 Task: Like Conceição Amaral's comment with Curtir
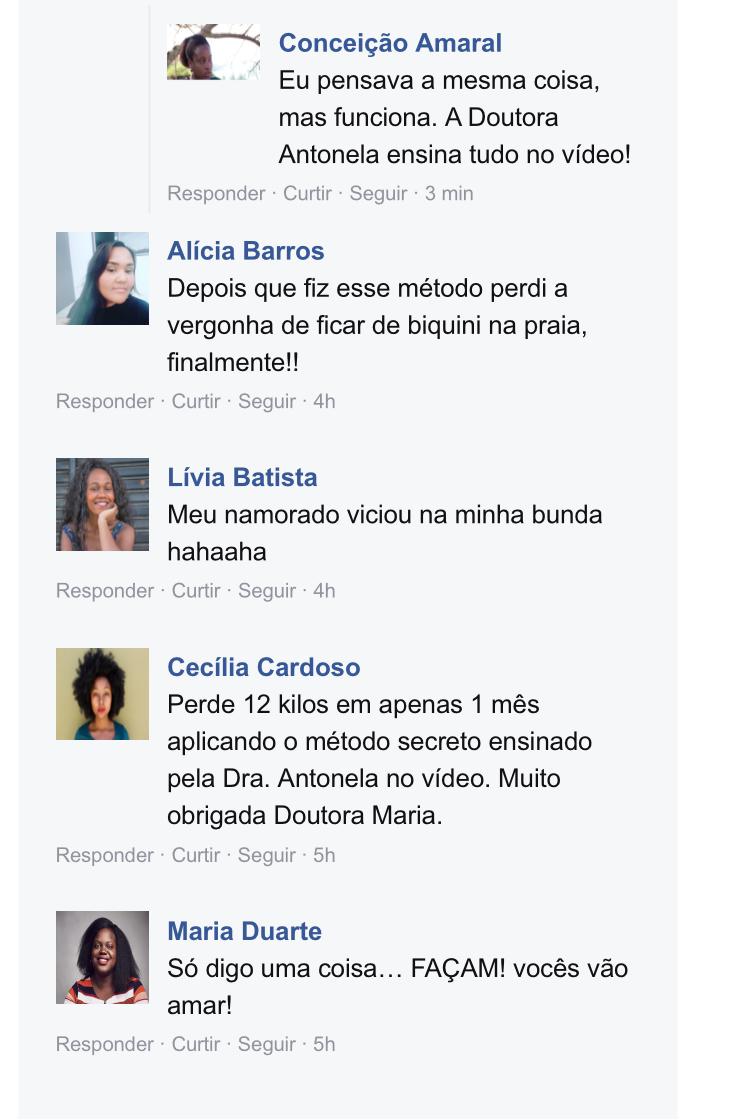[x=307, y=194]
